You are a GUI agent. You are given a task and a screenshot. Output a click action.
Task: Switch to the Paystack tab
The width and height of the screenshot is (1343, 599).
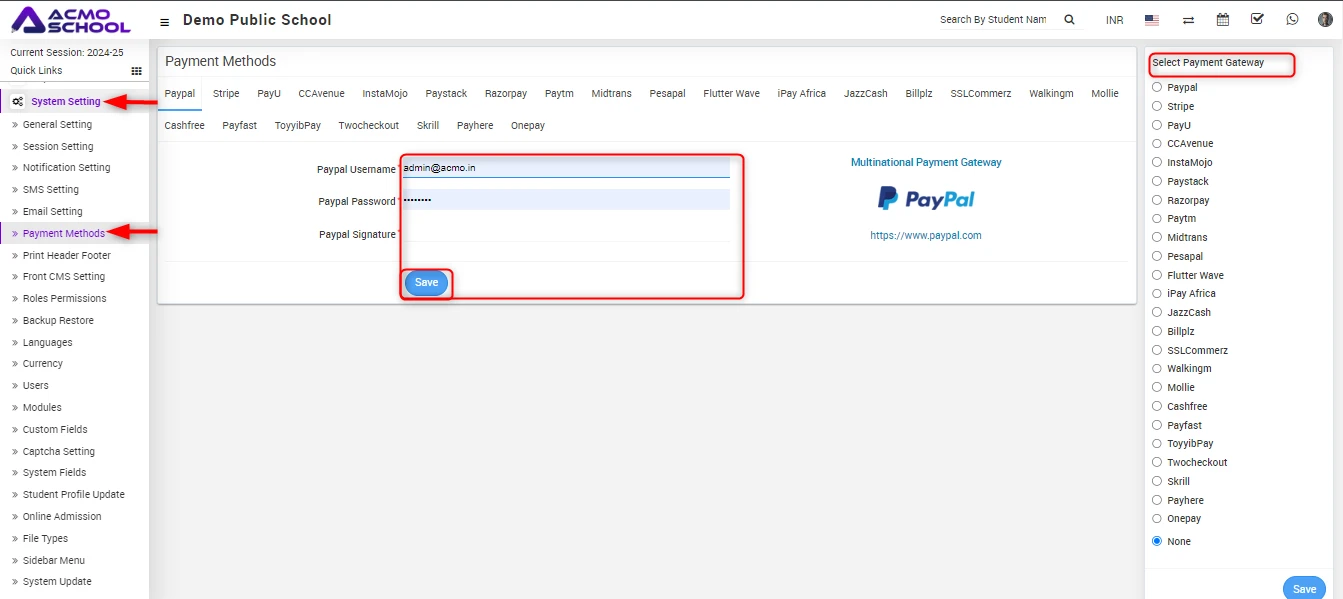(x=446, y=94)
